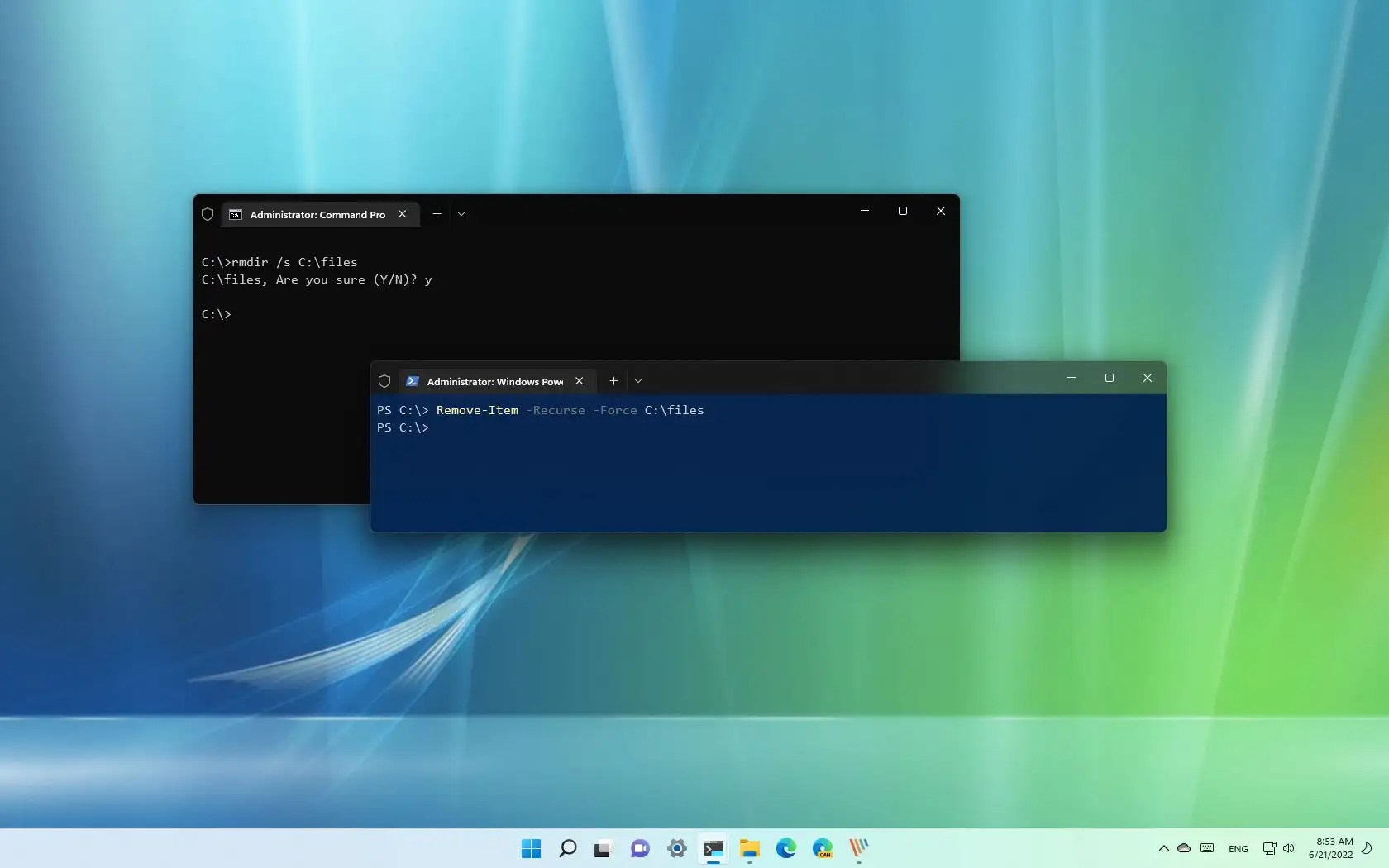This screenshot has width=1389, height=868.
Task: Open Windows Terminal from the taskbar
Action: point(714,849)
